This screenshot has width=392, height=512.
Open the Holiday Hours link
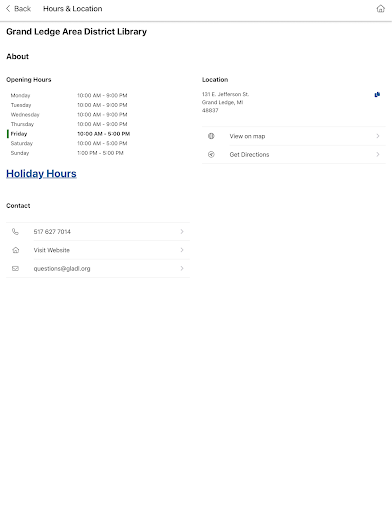point(41,174)
